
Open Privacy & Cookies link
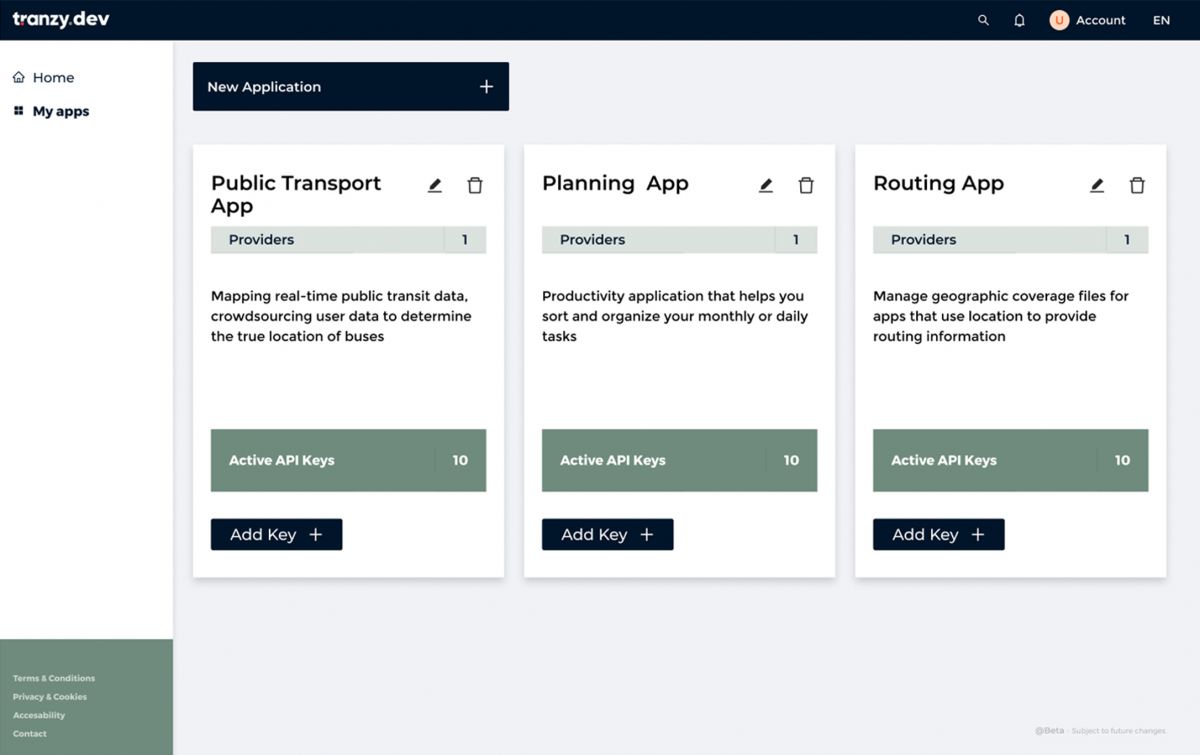coord(50,697)
